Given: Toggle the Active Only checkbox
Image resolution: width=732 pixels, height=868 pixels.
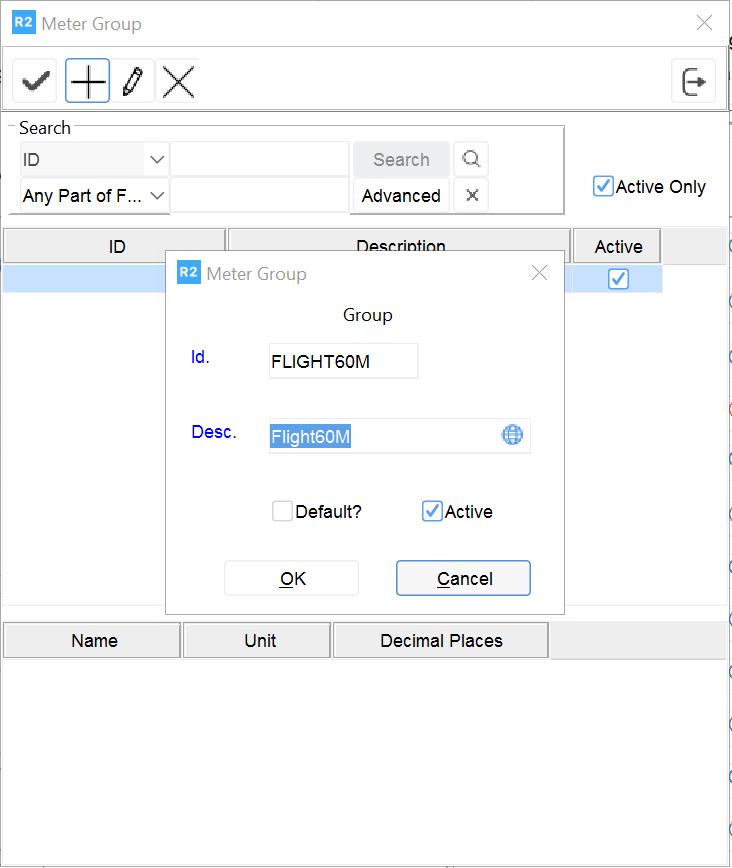Looking at the screenshot, I should pos(603,187).
